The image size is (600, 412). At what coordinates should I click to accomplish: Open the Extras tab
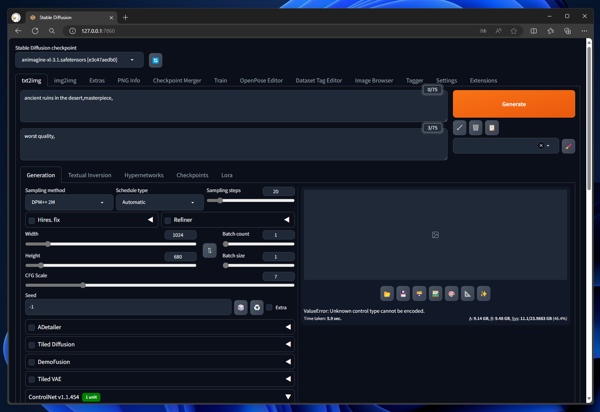[97, 80]
